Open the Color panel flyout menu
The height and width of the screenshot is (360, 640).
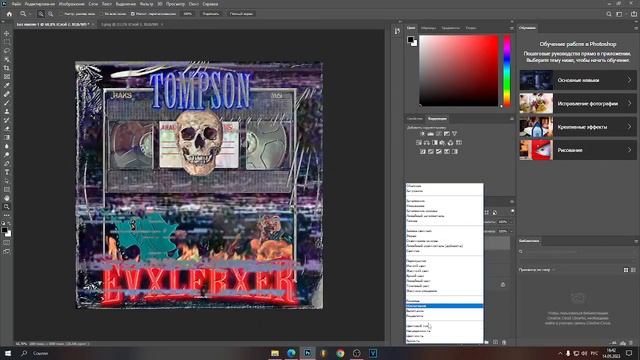511,28
